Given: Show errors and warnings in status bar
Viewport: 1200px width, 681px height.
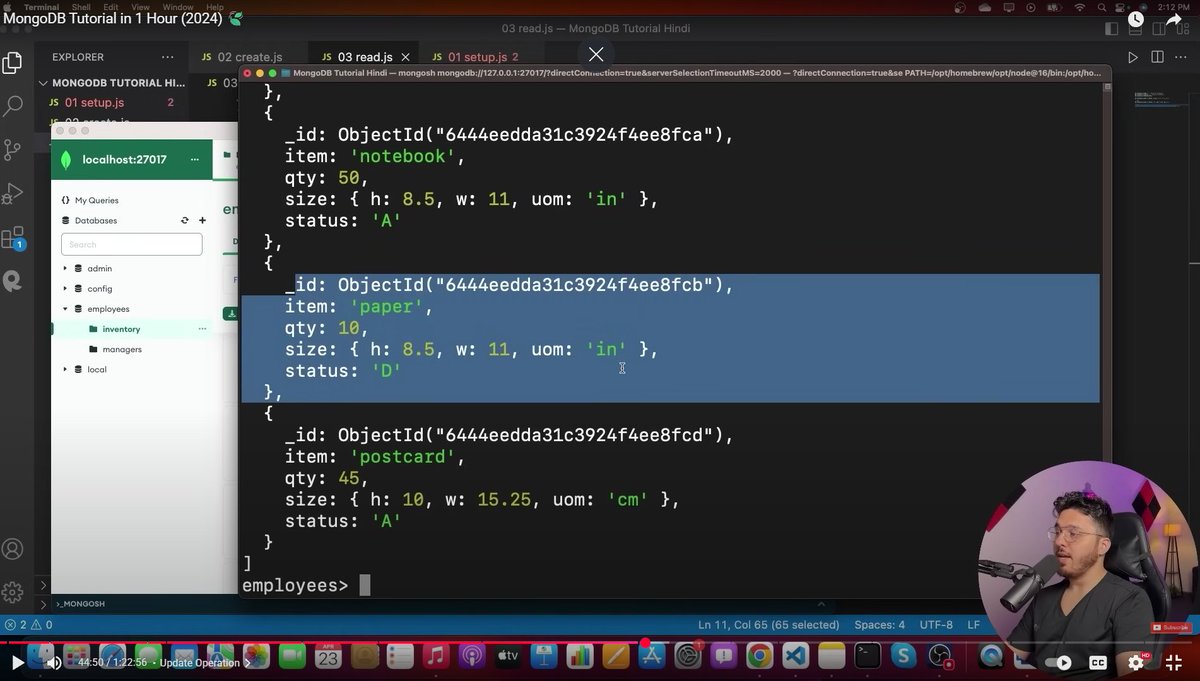Looking at the screenshot, I should pyautogui.click(x=28, y=625).
